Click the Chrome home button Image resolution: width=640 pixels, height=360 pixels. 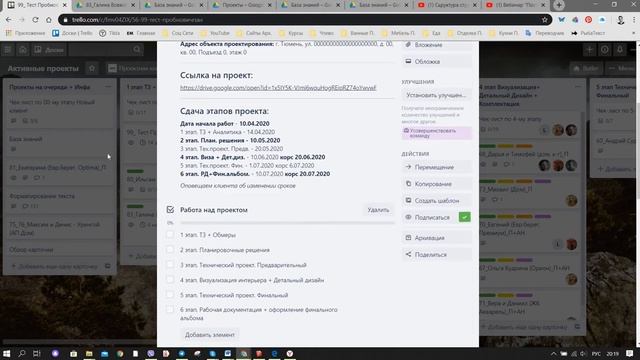tap(49, 20)
